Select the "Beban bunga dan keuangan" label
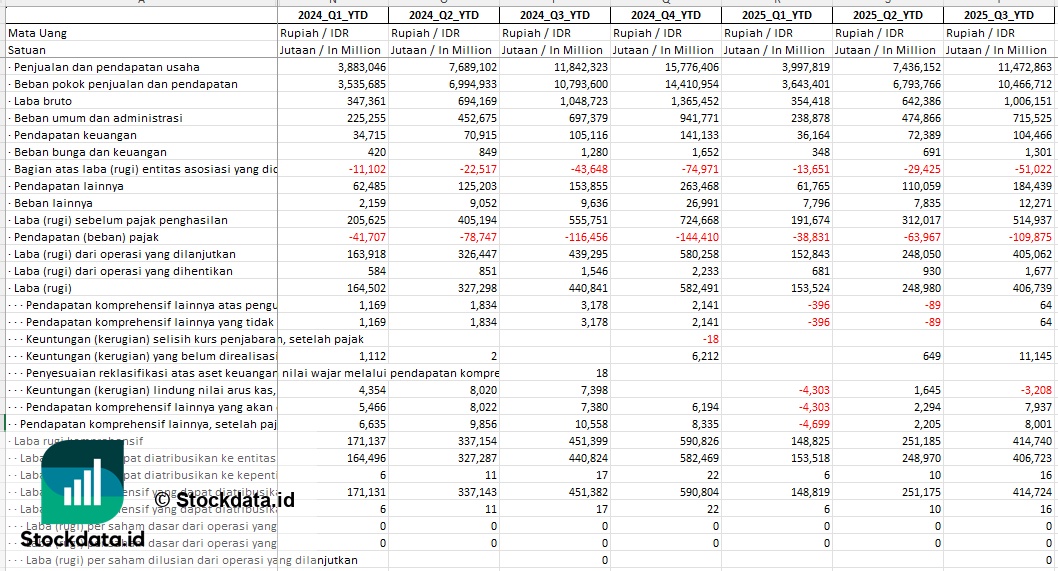1058x571 pixels. (90, 152)
